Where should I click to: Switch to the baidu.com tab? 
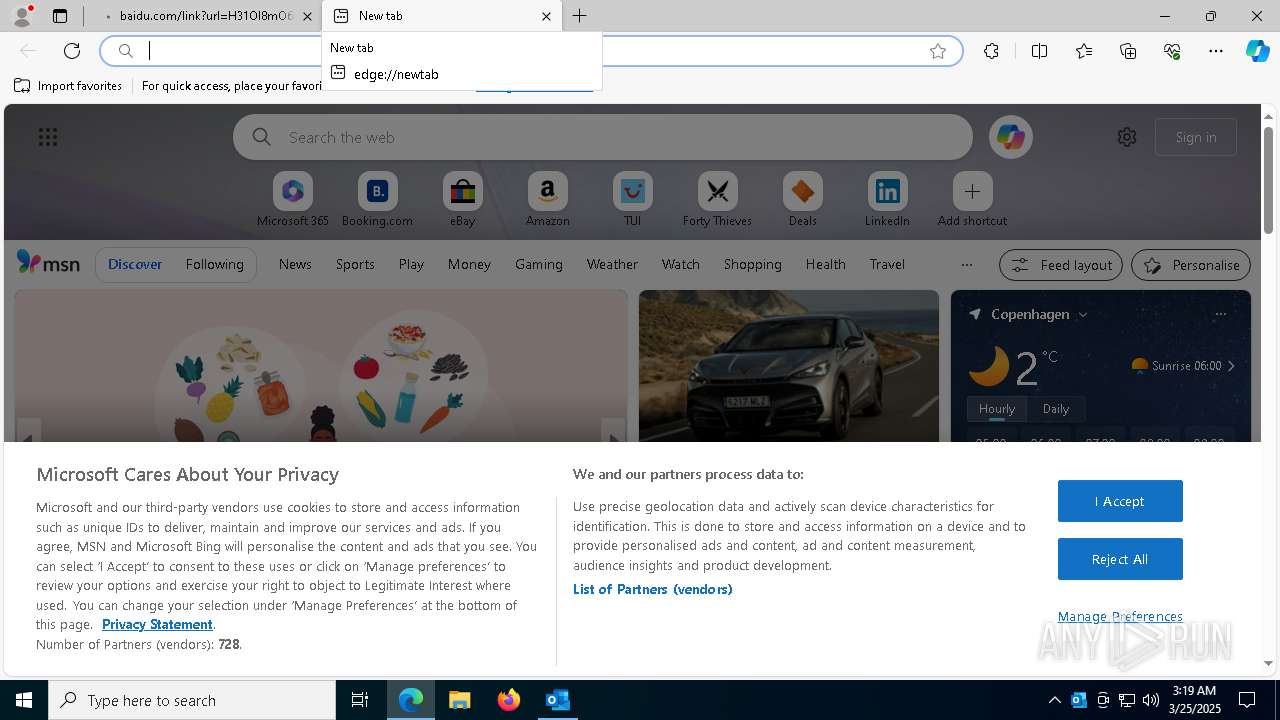tap(201, 16)
